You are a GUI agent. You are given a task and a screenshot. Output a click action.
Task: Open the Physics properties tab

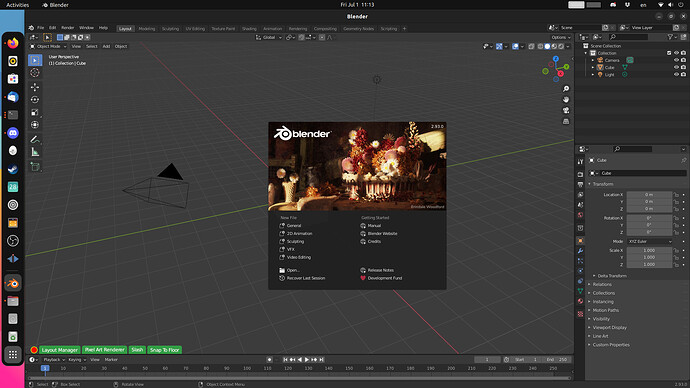(580, 271)
